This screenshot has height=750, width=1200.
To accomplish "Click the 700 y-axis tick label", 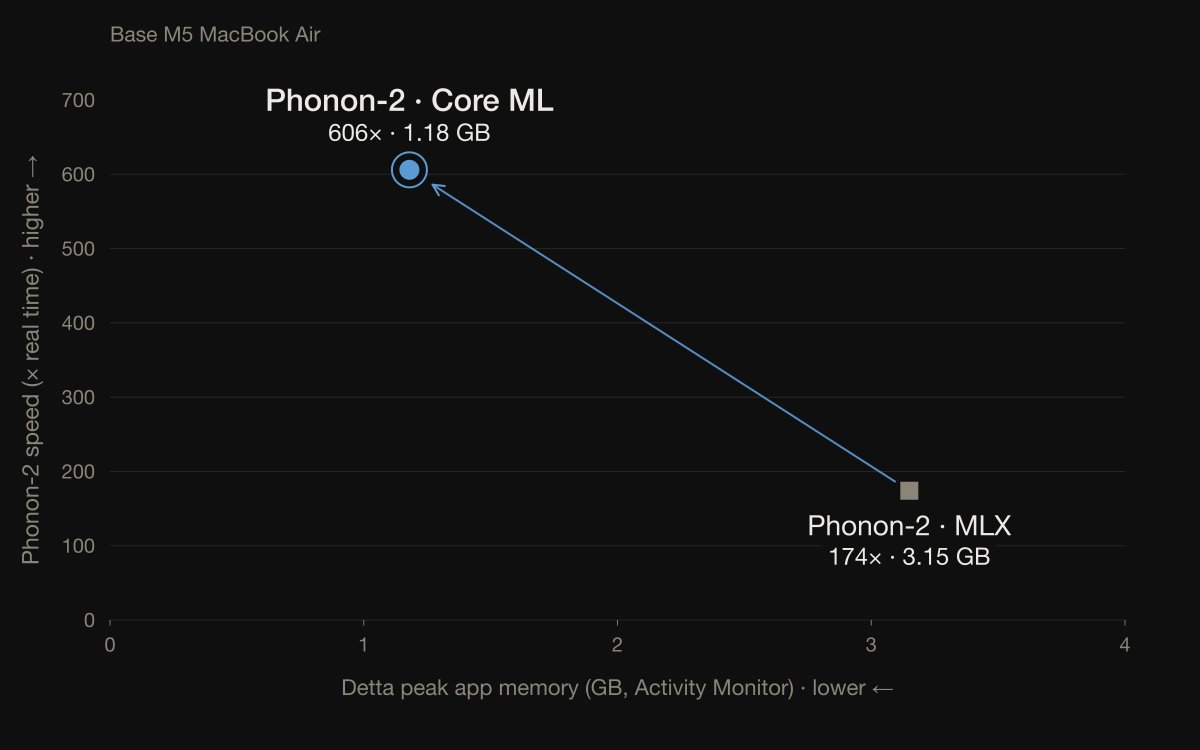I will tap(78, 101).
